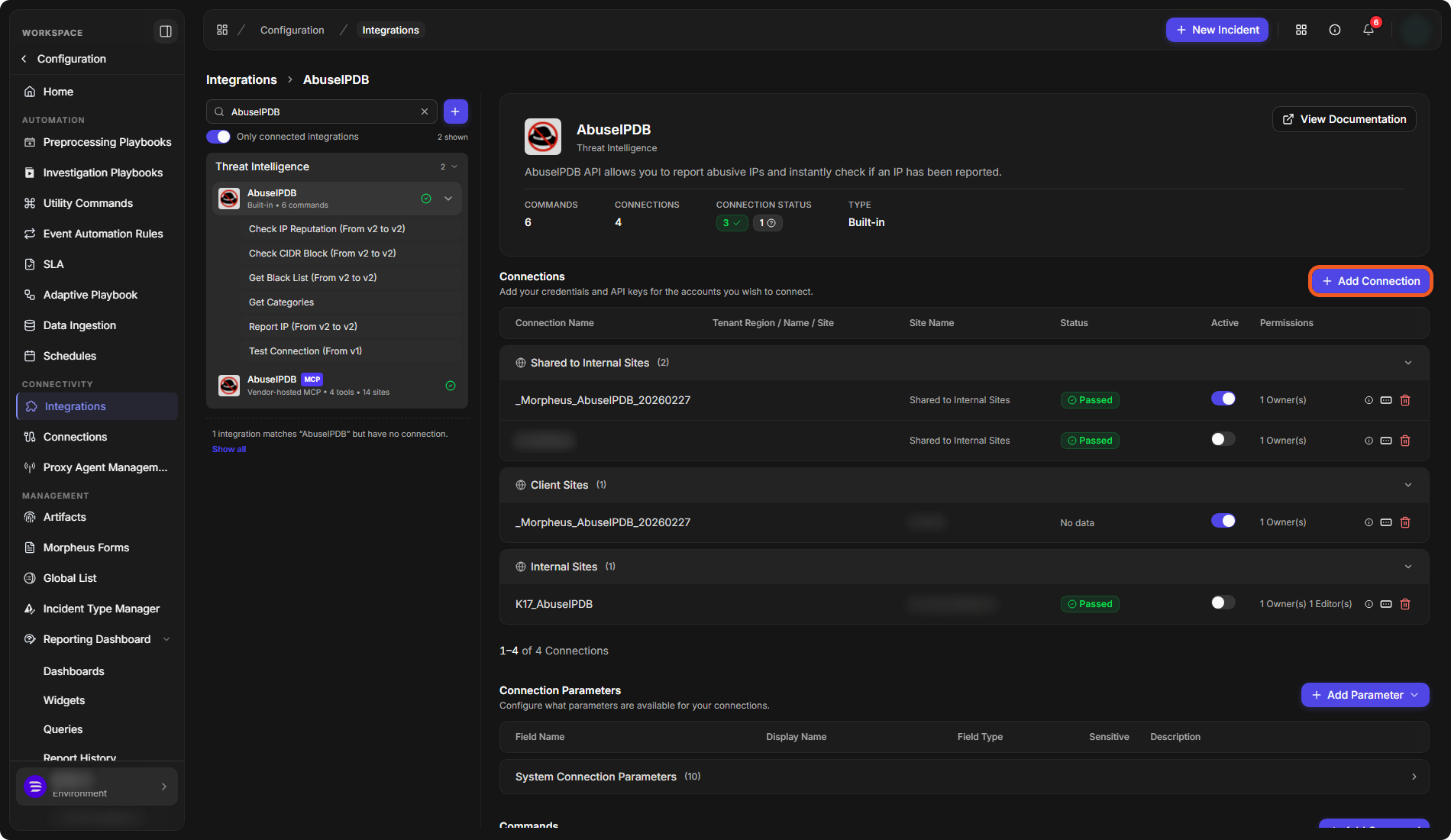This screenshot has width=1451, height=840.
Task: Enable the K17_AbuseIPDB active toggle
Action: [1223, 603]
